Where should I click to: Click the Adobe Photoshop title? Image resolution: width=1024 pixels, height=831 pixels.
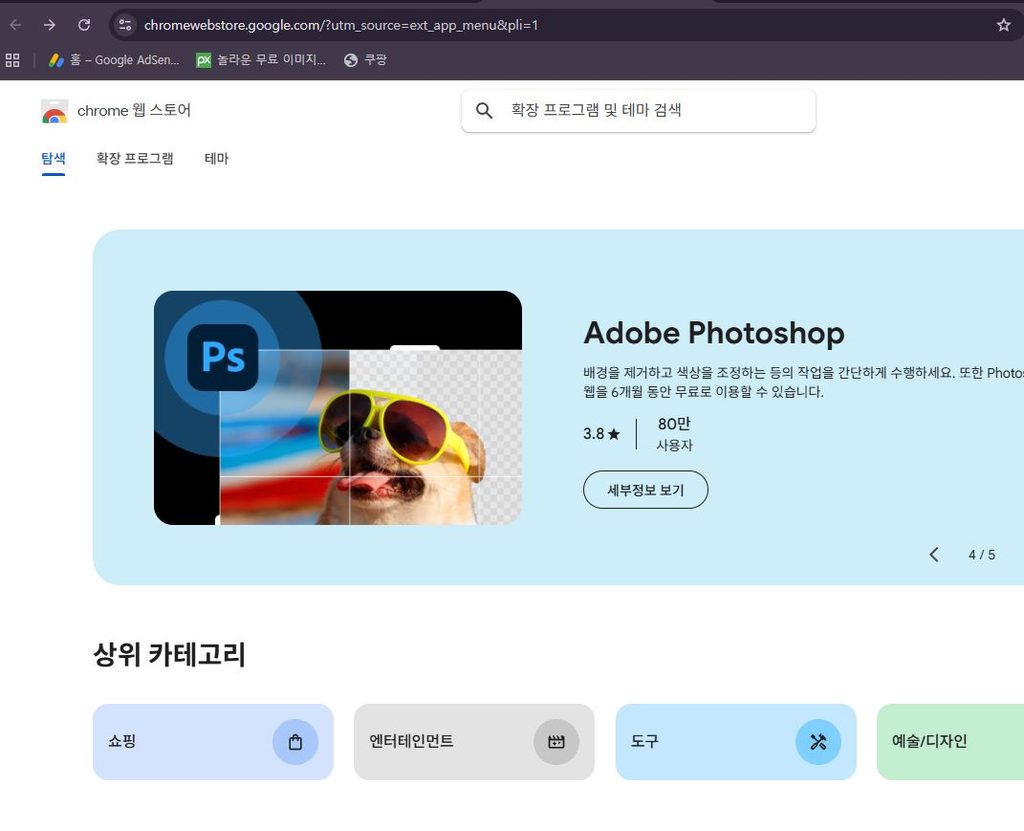point(714,333)
